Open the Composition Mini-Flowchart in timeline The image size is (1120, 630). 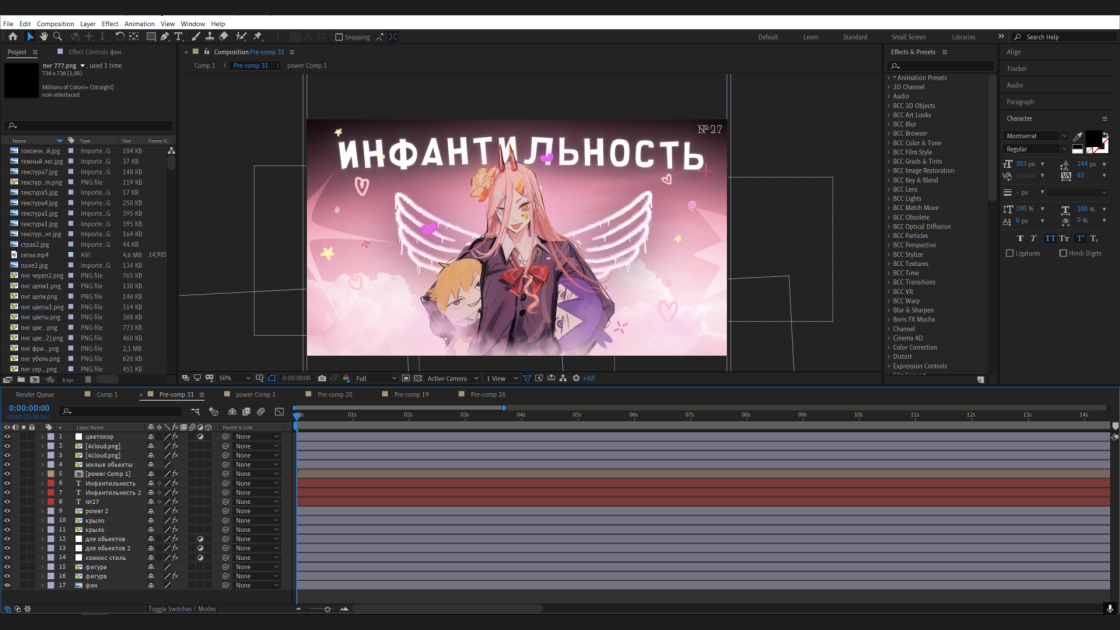coord(195,411)
